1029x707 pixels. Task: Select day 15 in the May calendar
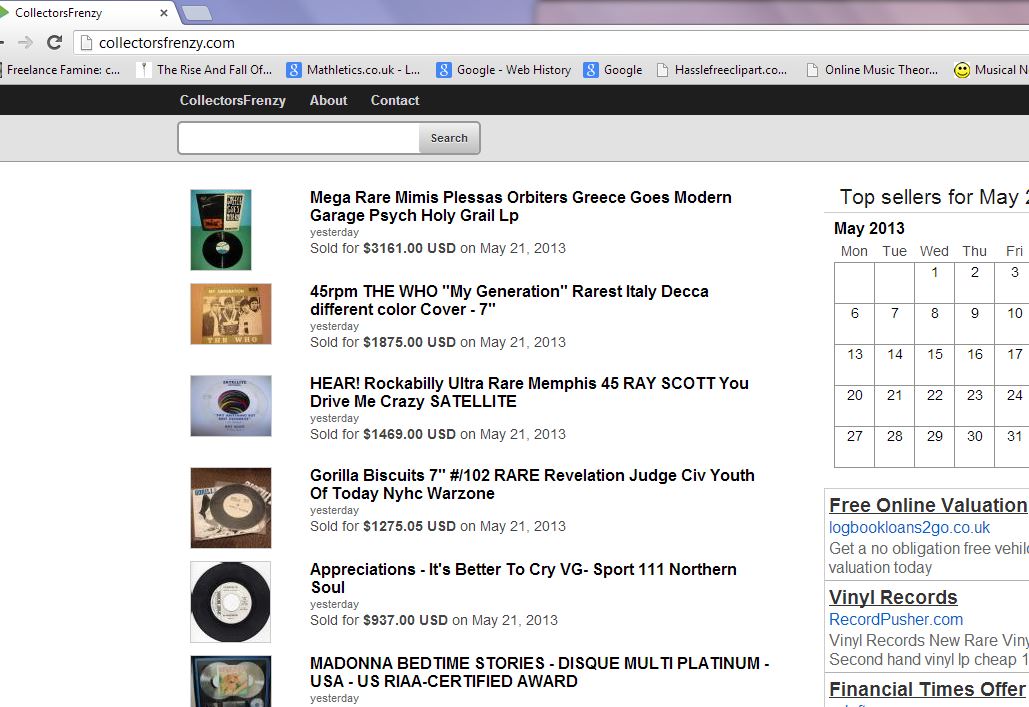[x=934, y=364]
